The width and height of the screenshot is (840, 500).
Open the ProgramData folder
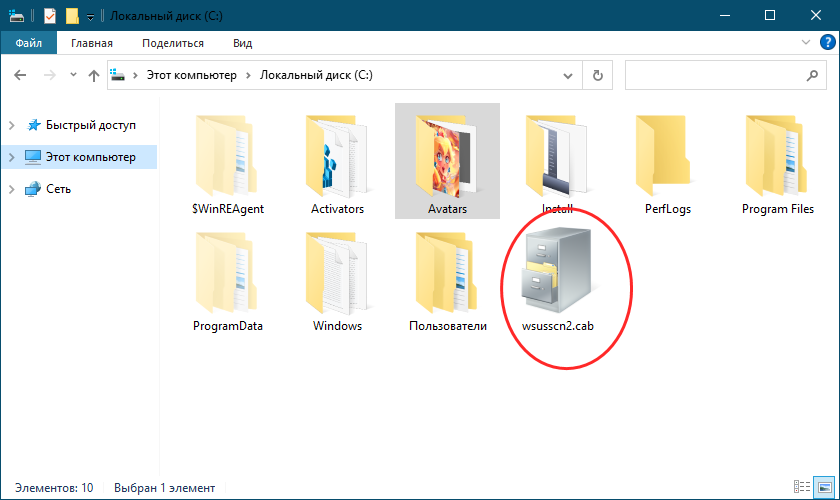pyautogui.click(x=228, y=280)
